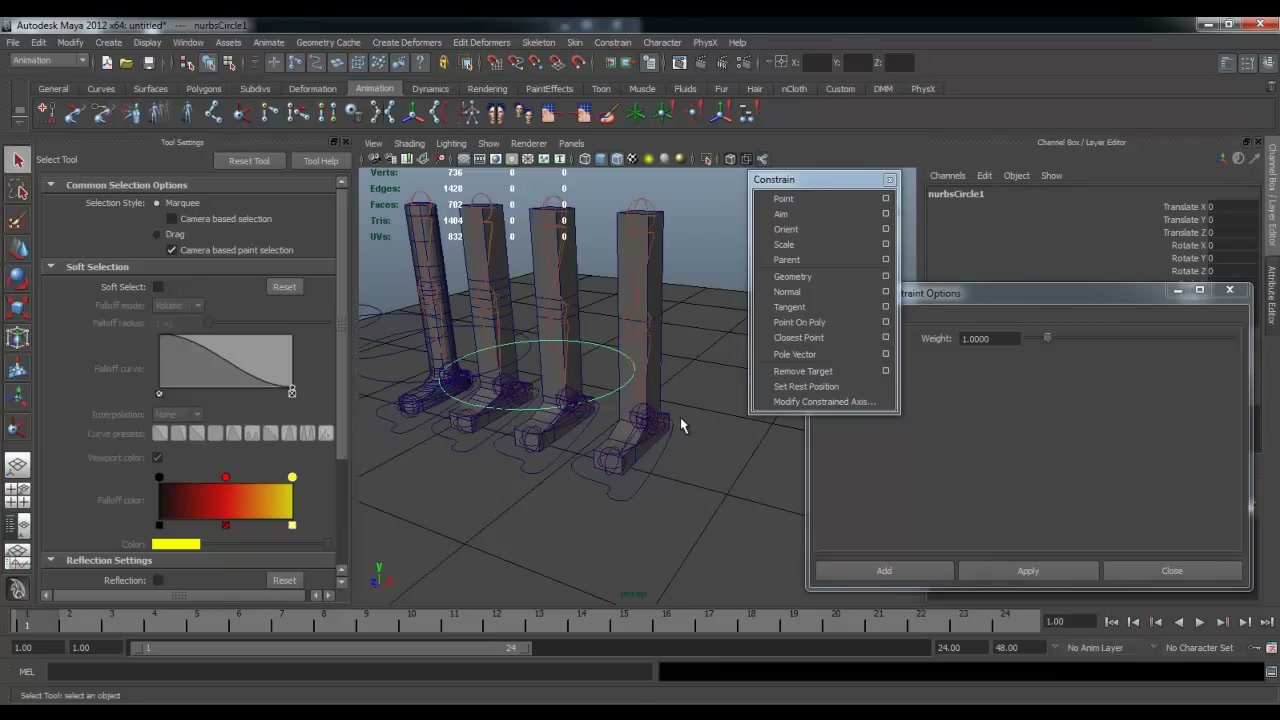Toggle Camera based paint selection checkbox
The image size is (1280, 720).
click(172, 250)
